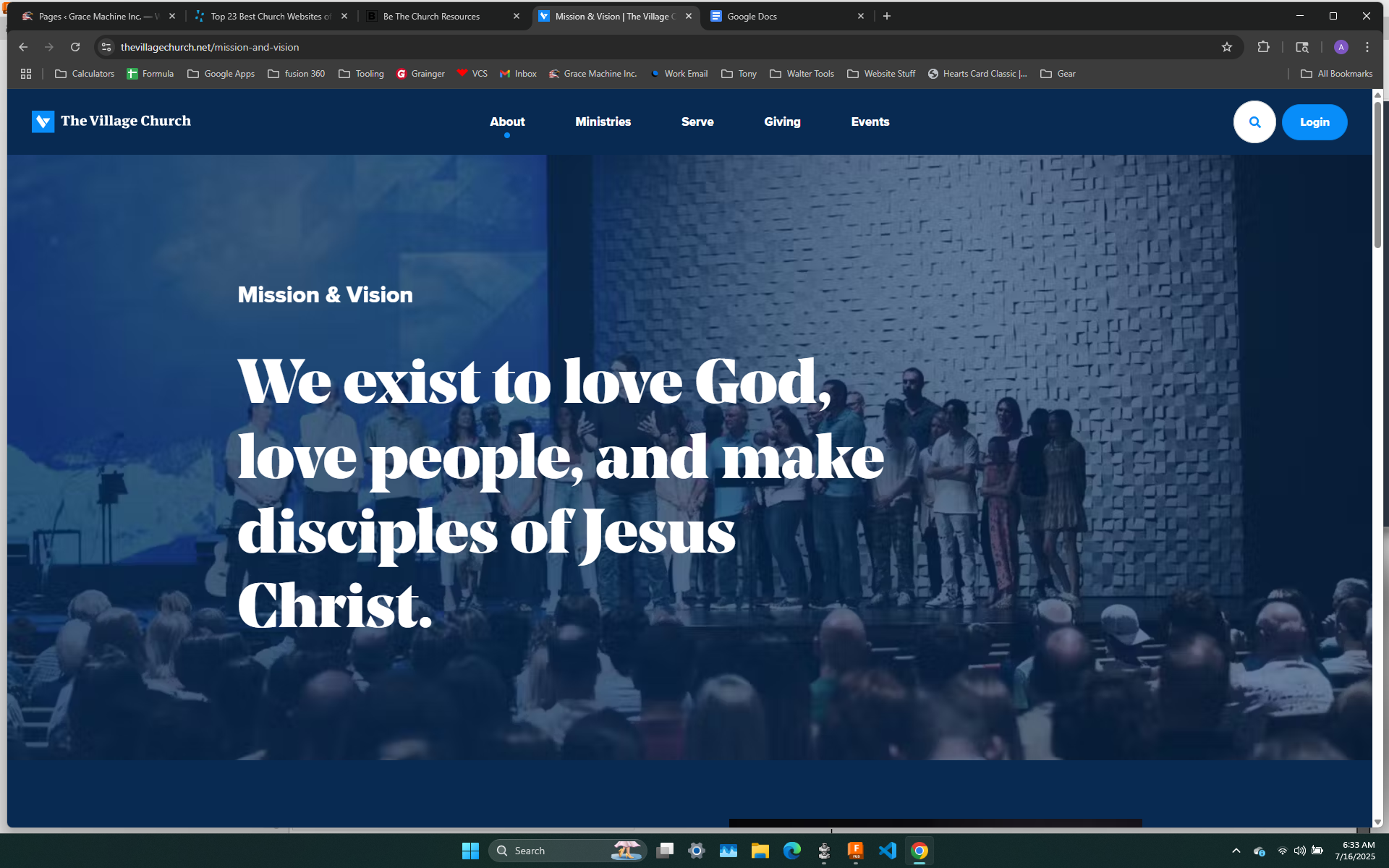The image size is (1389, 868).
Task: Open the site information icon in the address bar
Action: 106,47
